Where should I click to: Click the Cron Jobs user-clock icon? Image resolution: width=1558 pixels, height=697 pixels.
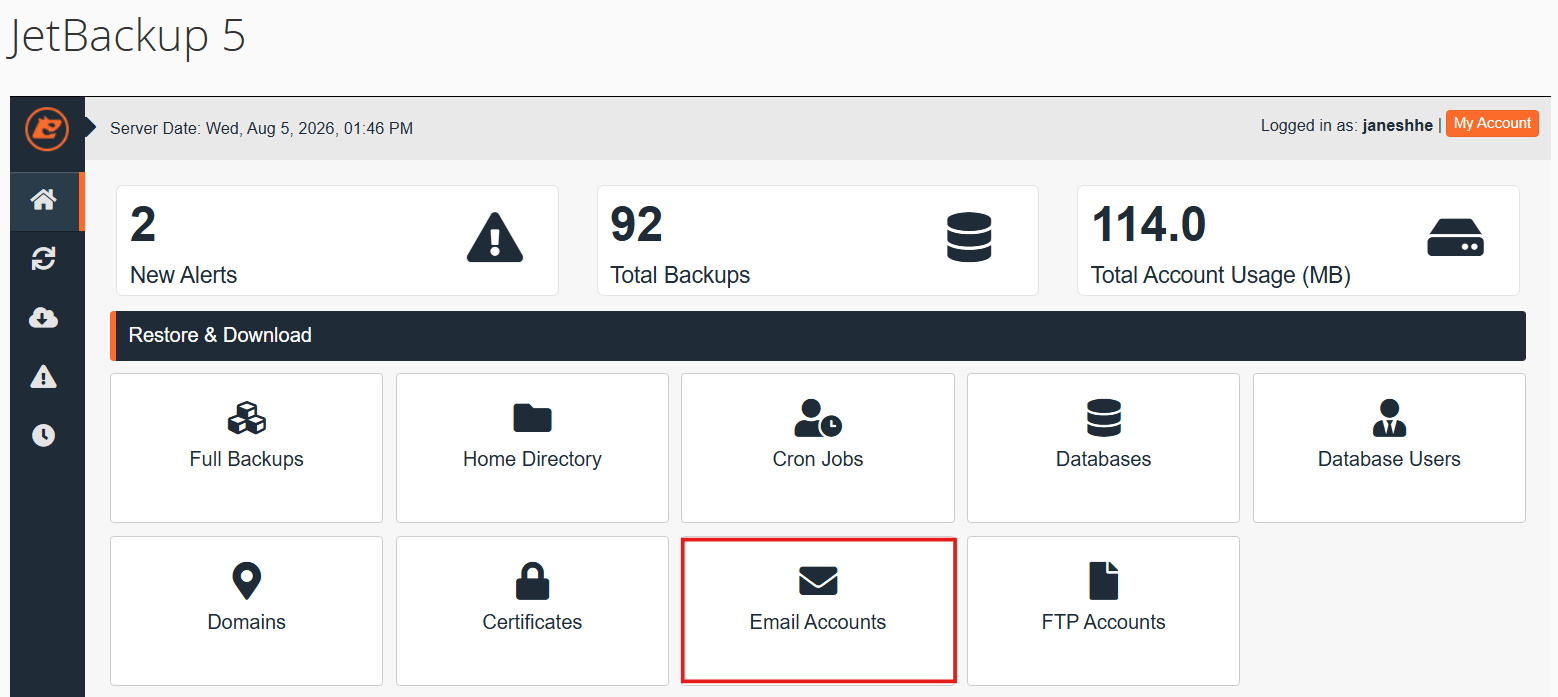click(x=818, y=417)
